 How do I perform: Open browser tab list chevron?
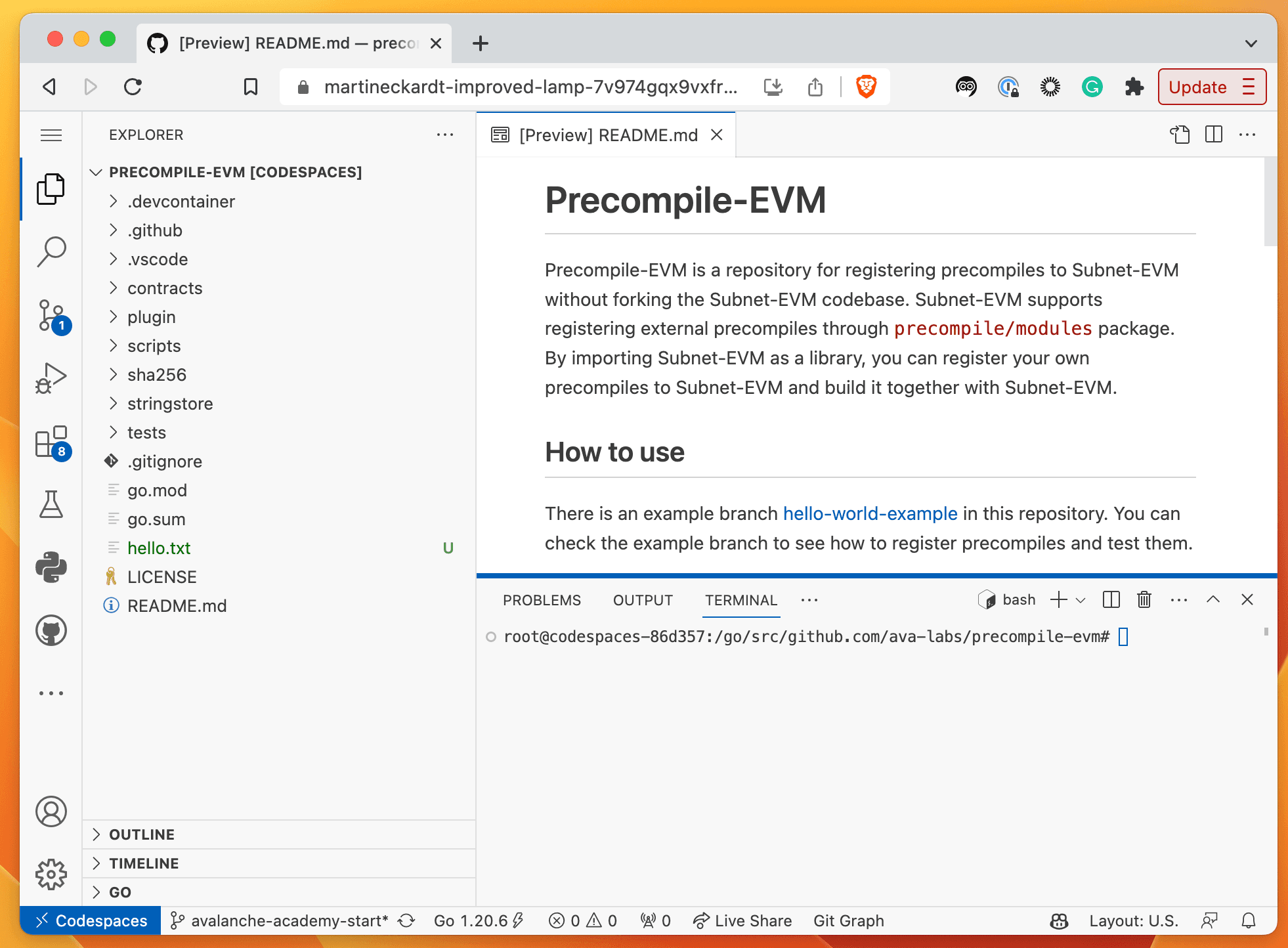point(1251,43)
